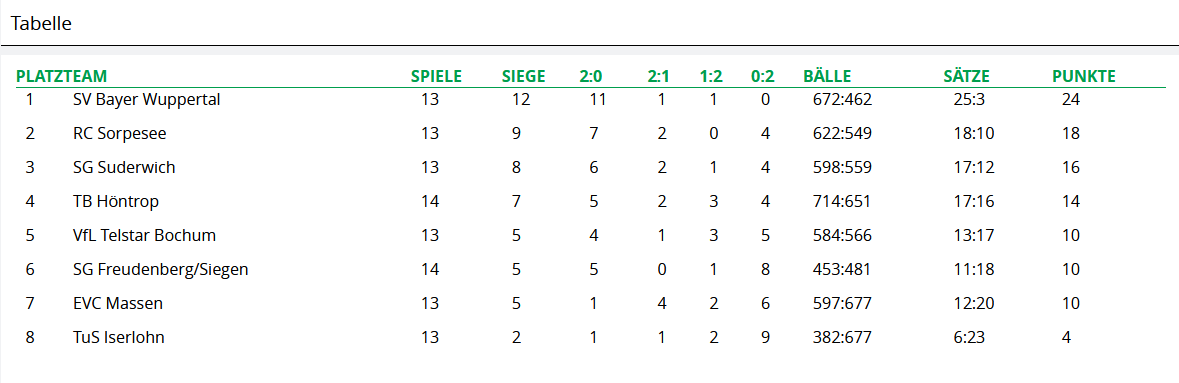This screenshot has width=1179, height=383.
Task: Click the SÄTZE column header
Action: tap(966, 76)
